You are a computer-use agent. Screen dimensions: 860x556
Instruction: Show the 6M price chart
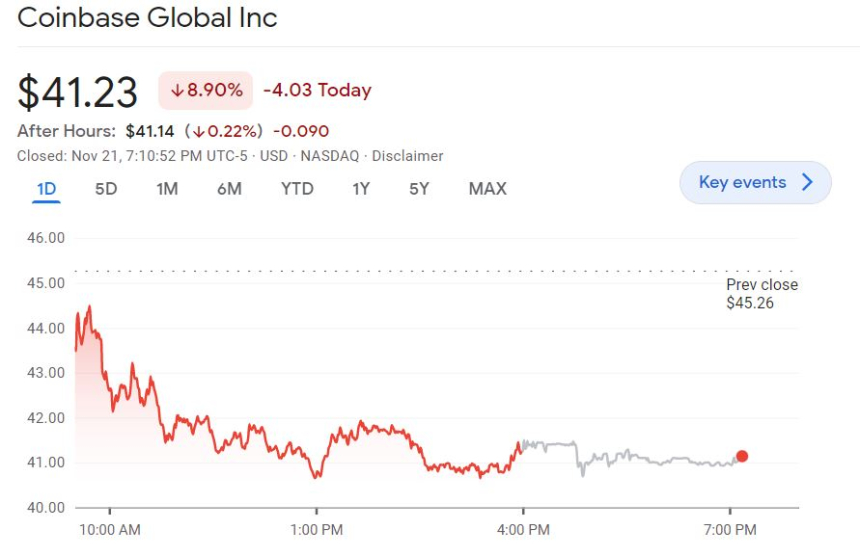(x=229, y=189)
